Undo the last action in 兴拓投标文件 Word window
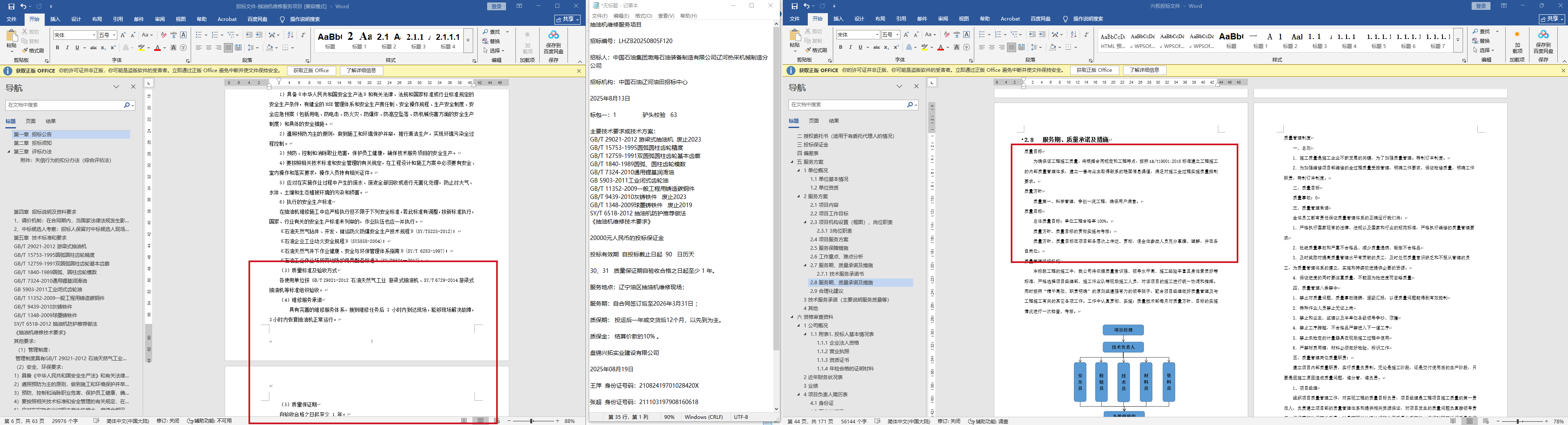 click(806, 6)
